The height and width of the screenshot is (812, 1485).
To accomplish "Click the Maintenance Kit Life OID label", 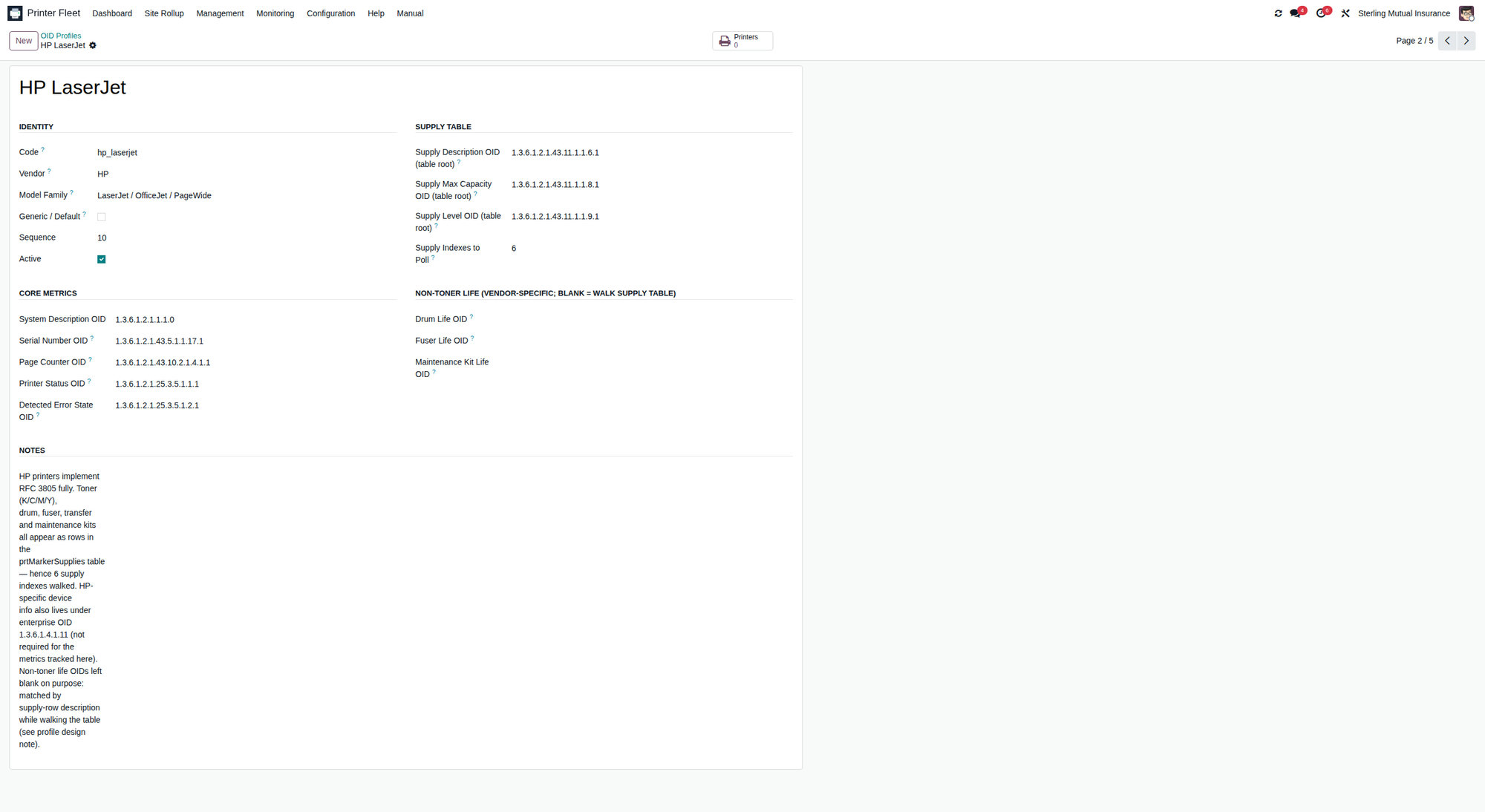I will point(451,368).
